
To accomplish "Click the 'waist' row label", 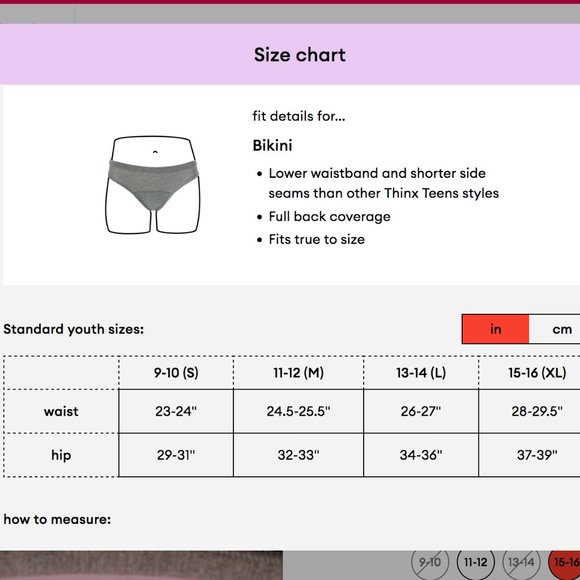I will [x=61, y=411].
